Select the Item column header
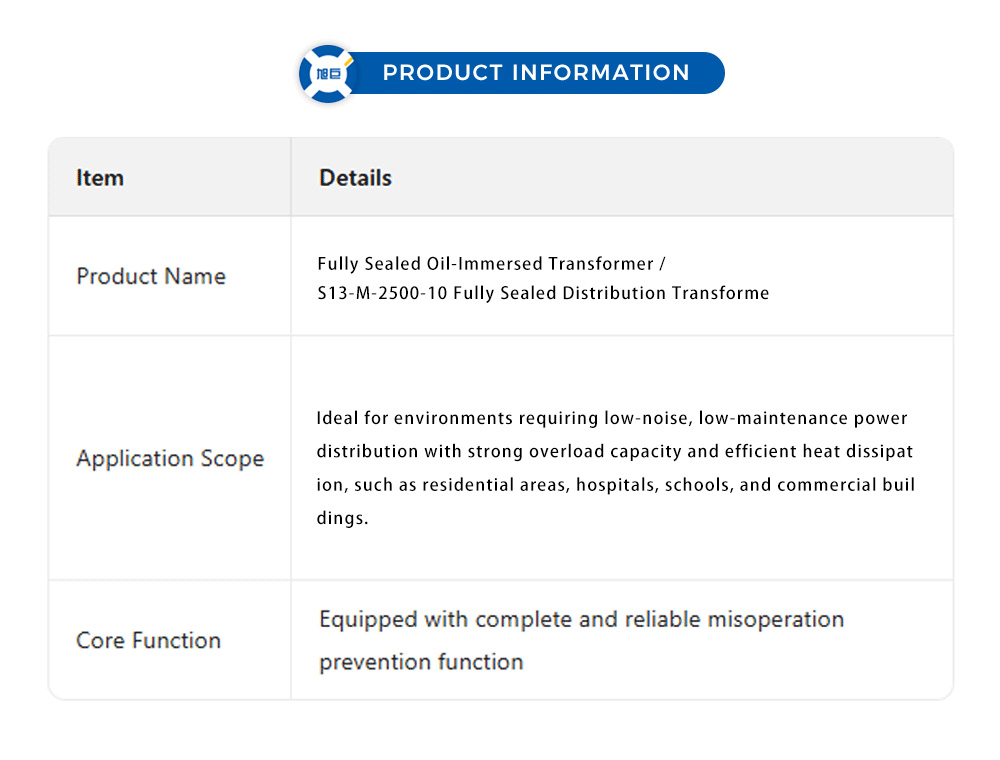The image size is (1000, 760). pyautogui.click(x=100, y=178)
